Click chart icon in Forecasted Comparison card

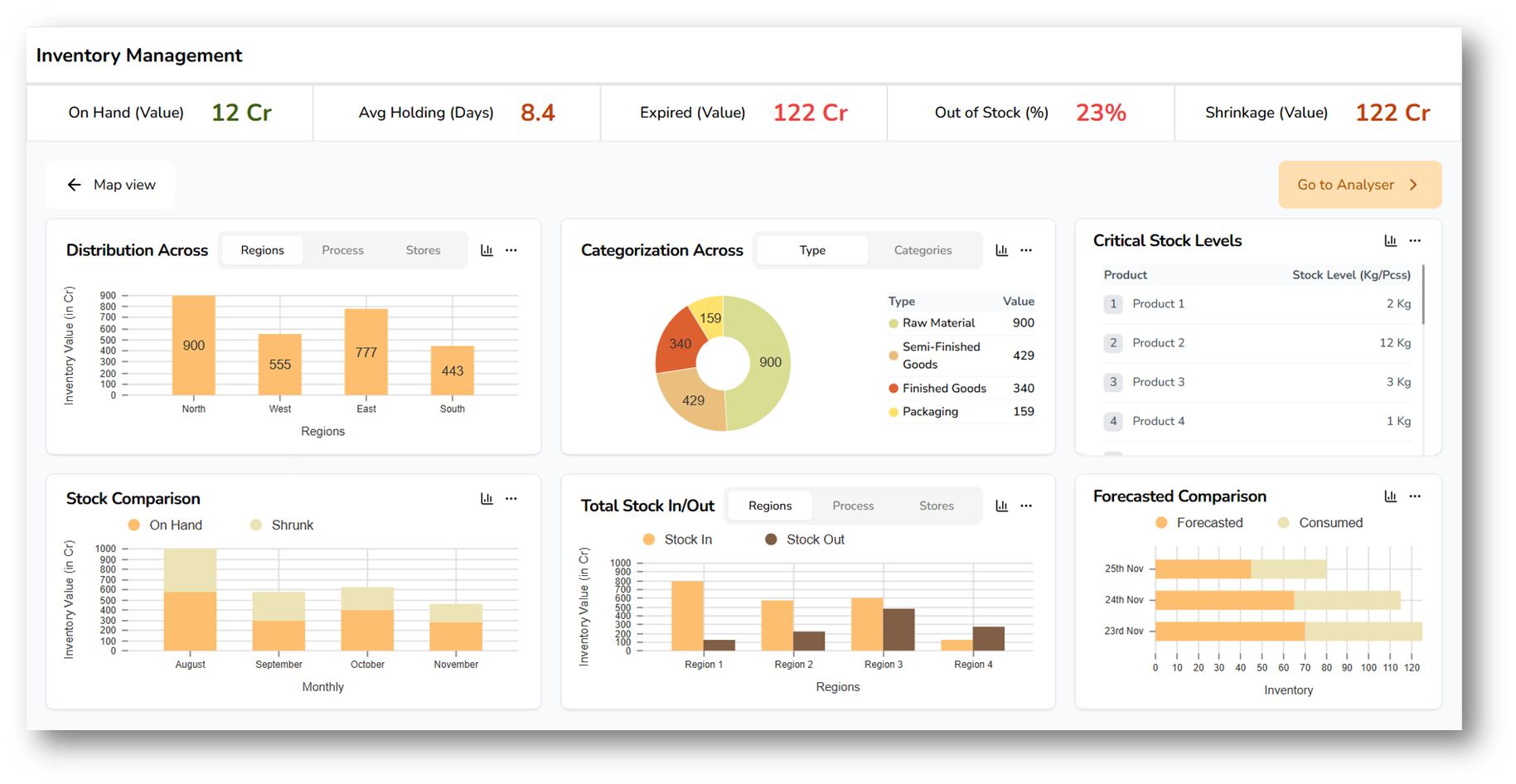pyautogui.click(x=1390, y=496)
